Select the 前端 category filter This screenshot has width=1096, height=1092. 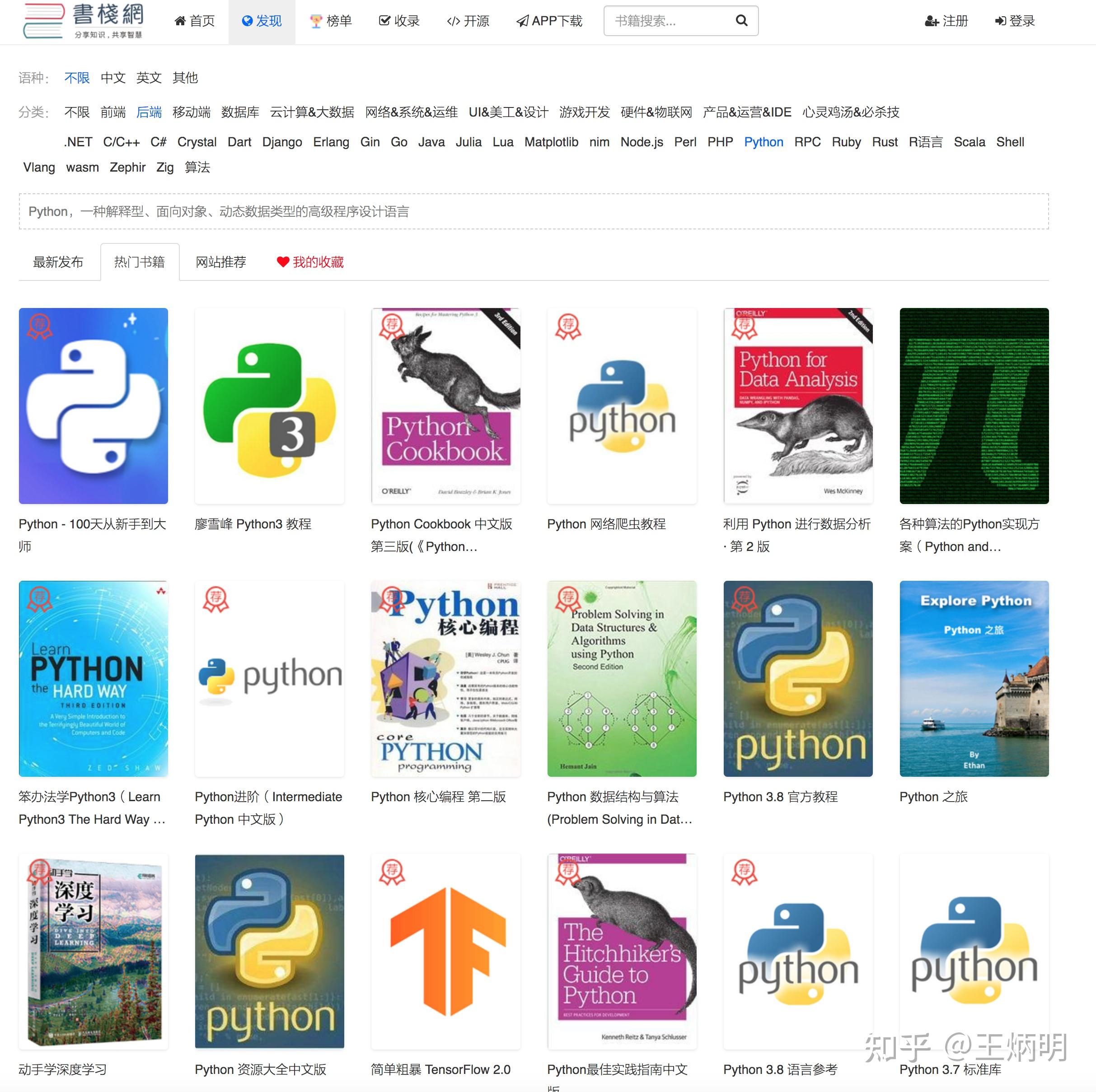click(113, 112)
